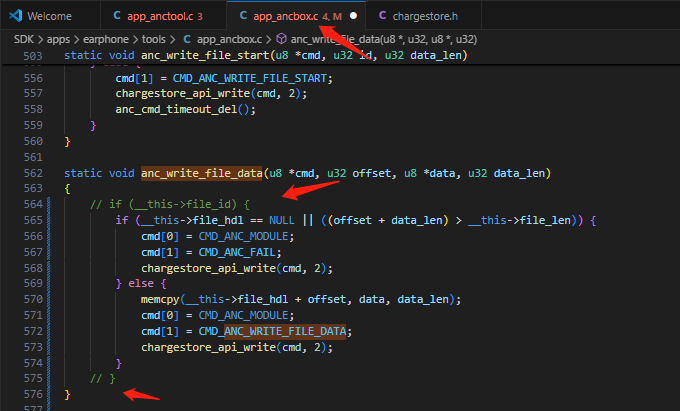Open the apps breadcrumb segment
Screen dimensions: 680x411
[x=58, y=39]
